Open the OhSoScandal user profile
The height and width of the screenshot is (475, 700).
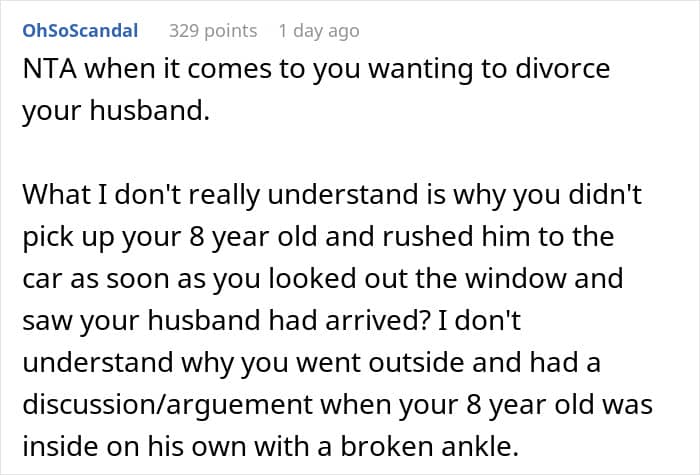80,31
